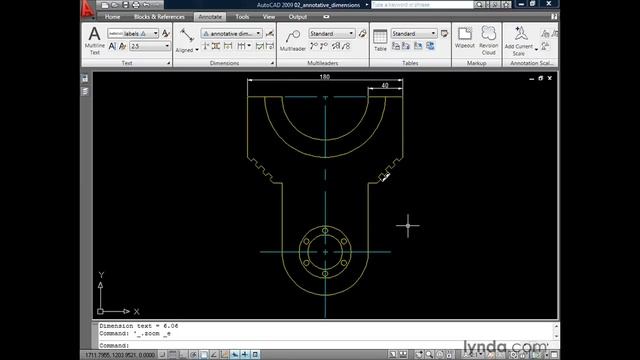Switch to the View ribbon tab
640x360 pixels.
point(269,17)
